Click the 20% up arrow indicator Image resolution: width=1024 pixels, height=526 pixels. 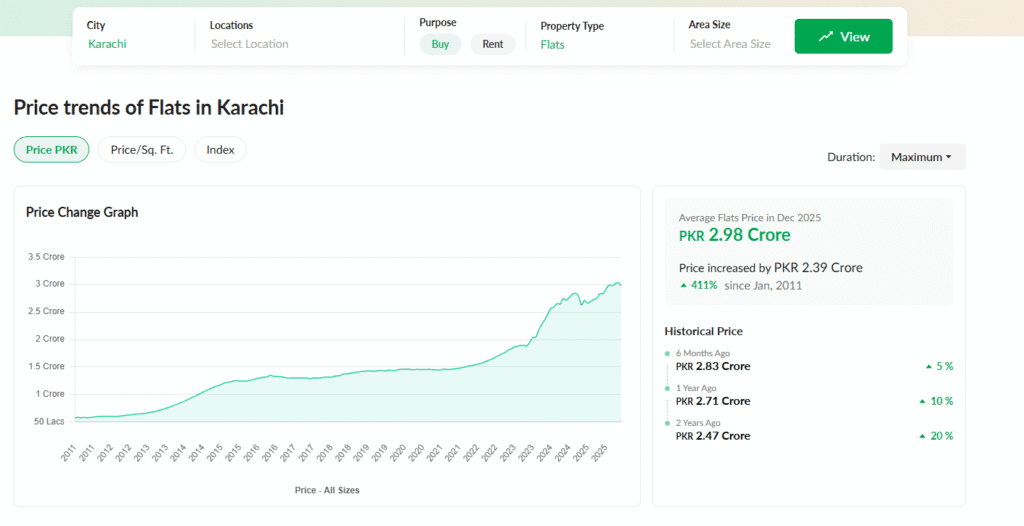[x=922, y=437]
